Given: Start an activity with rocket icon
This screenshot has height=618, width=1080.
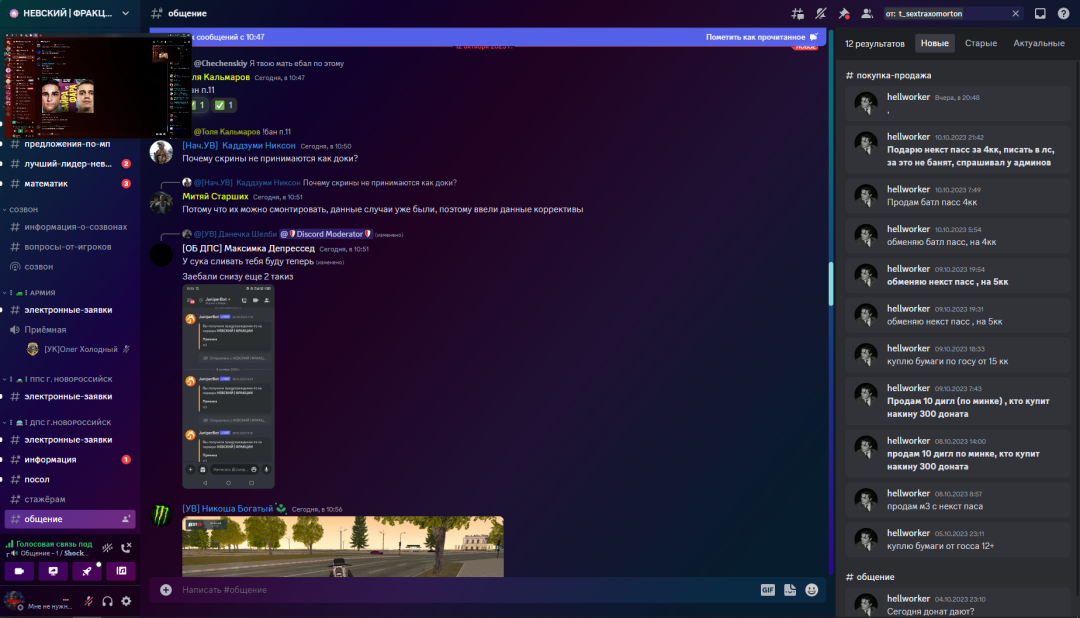Looking at the screenshot, I should 87,571.
